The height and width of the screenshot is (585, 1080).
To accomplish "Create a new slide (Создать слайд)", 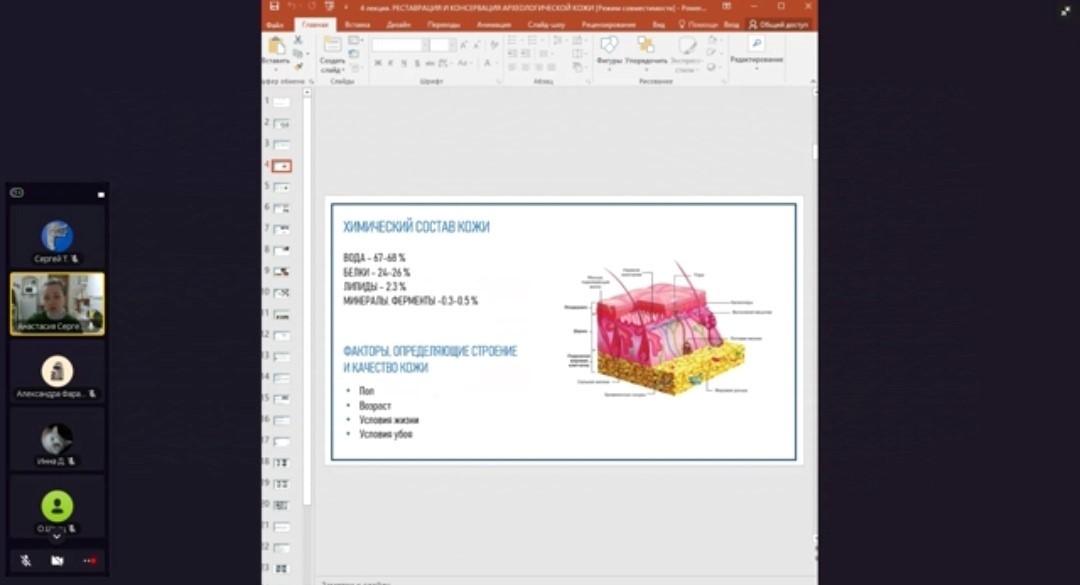I will coord(332,46).
